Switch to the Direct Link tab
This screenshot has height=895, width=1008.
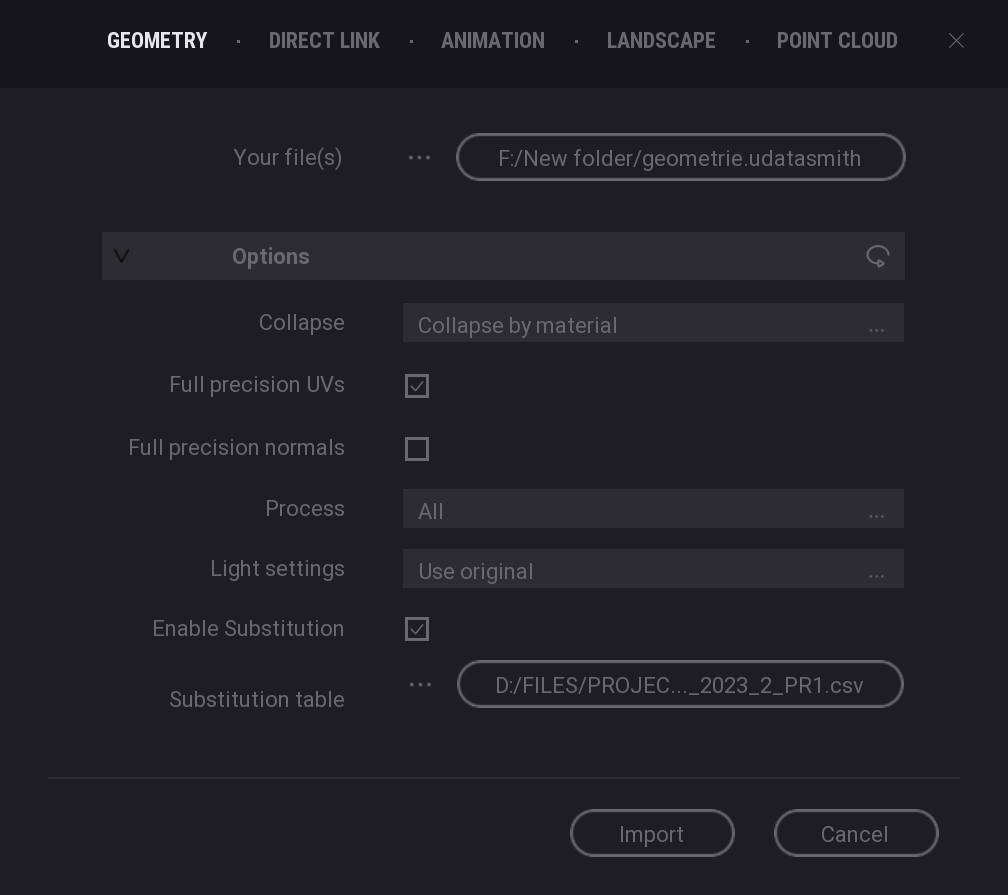(324, 41)
